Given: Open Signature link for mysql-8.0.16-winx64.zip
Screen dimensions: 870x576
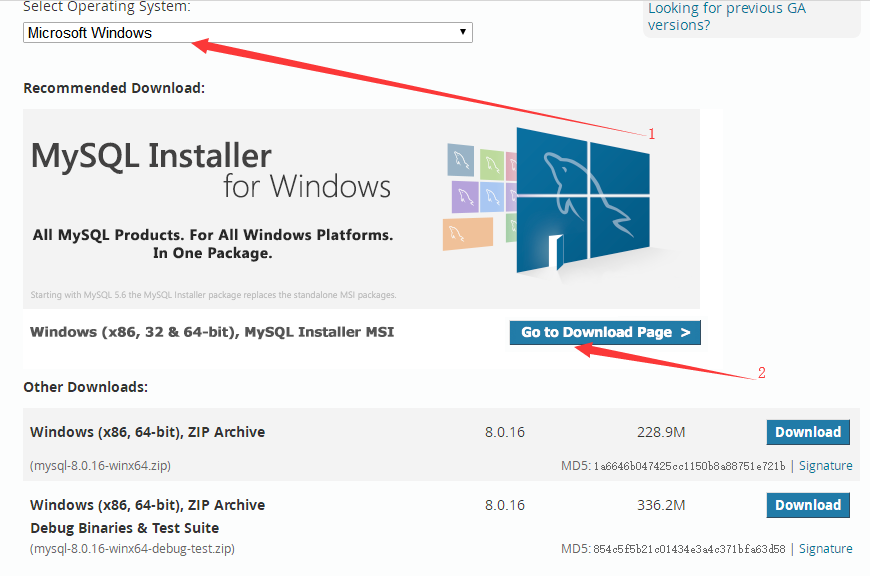Looking at the screenshot, I should coord(826,466).
